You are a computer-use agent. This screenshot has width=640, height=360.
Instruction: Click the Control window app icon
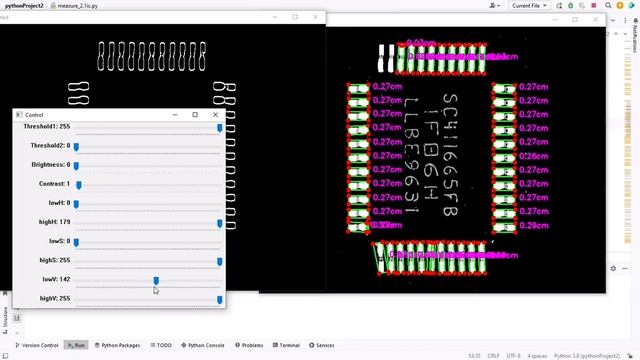[x=19, y=115]
